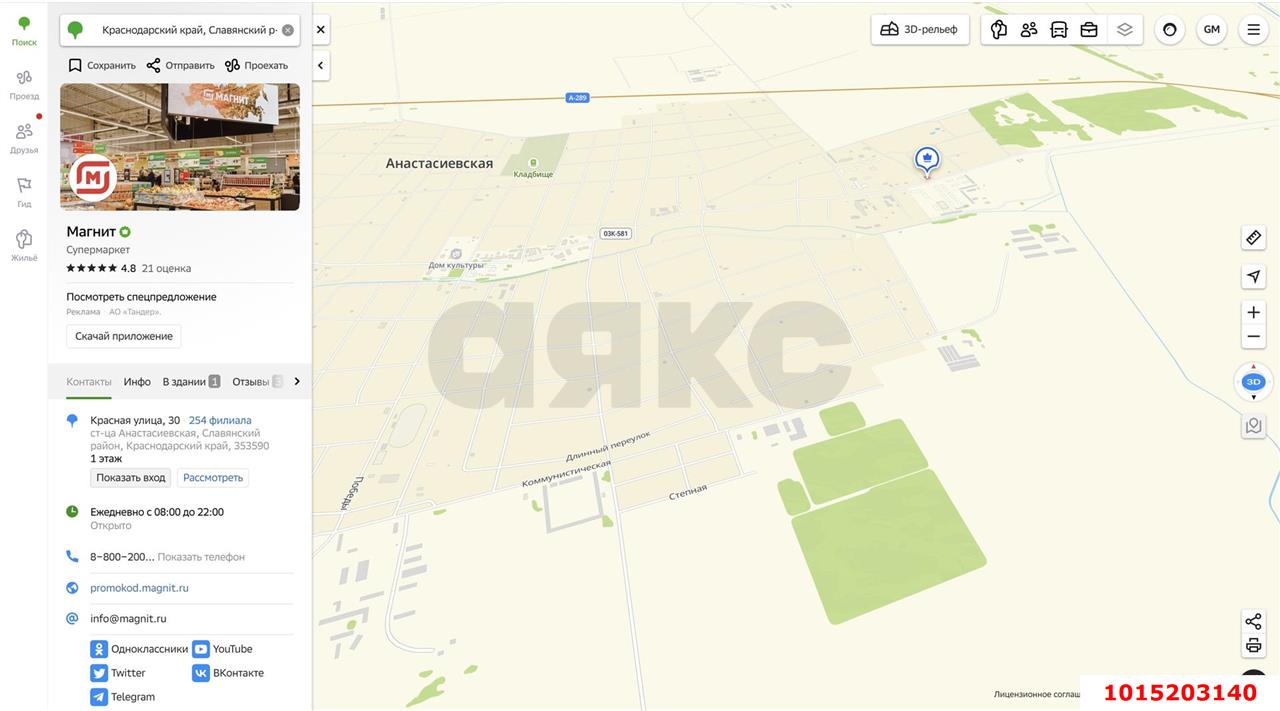Viewport: 1280px width, 711px height.
Task: Select the public transport icon in top toolbar
Action: (1058, 29)
